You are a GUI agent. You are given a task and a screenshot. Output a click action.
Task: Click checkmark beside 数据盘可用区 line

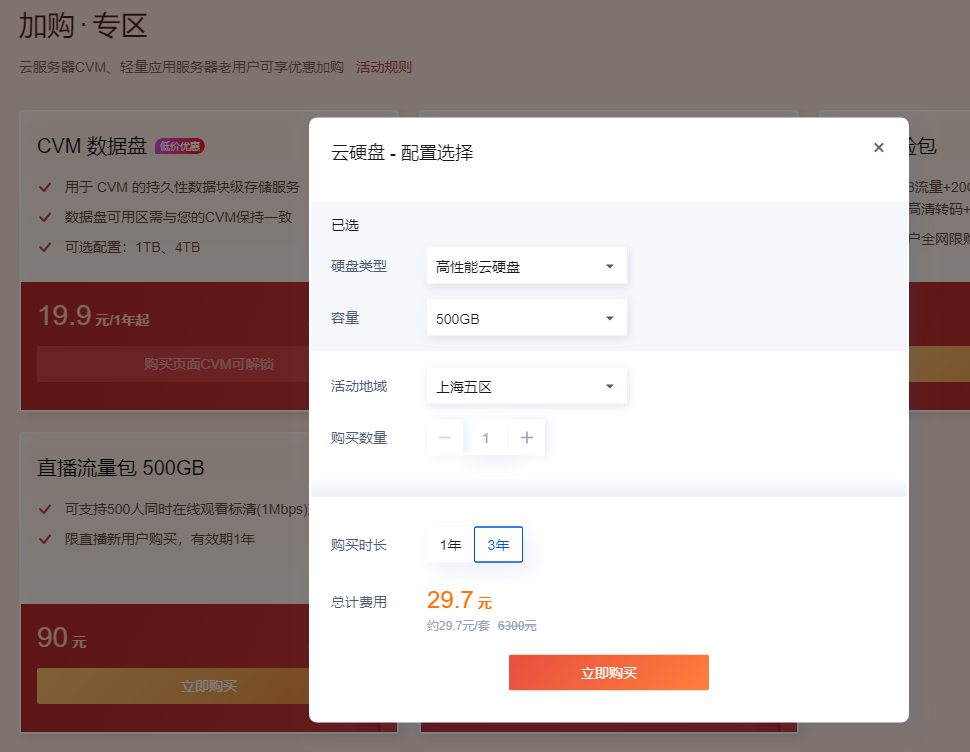pyautogui.click(x=45, y=217)
